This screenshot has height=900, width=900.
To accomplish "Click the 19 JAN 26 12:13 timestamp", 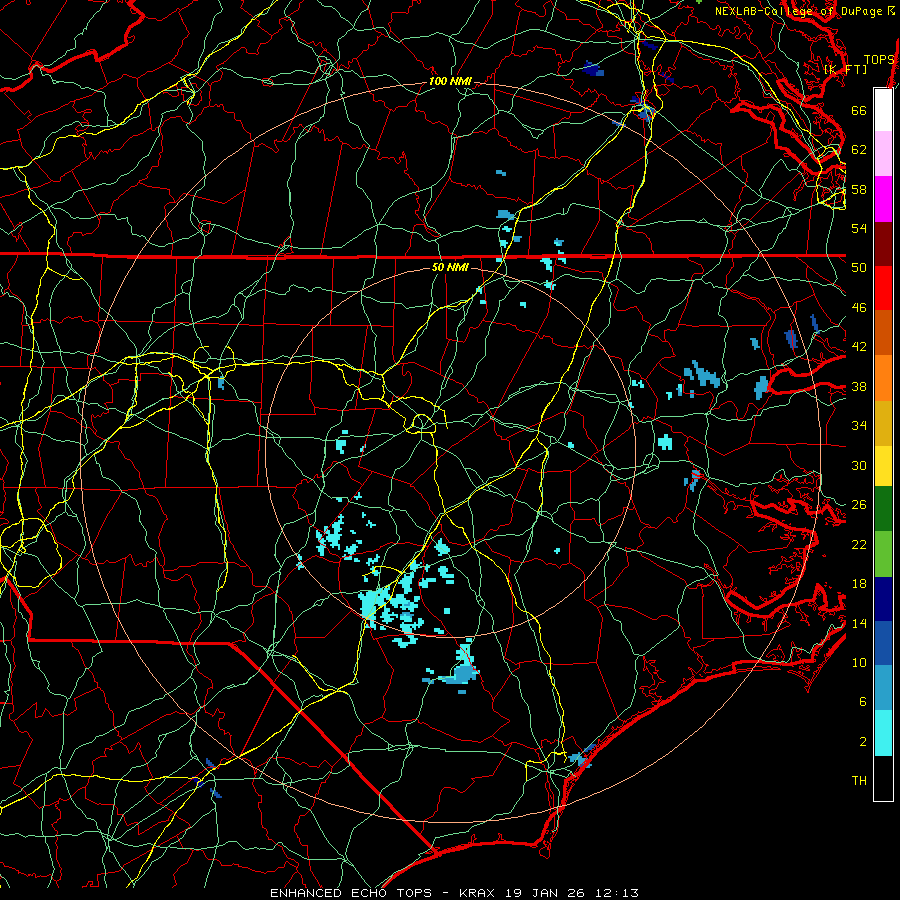I will click(x=572, y=893).
